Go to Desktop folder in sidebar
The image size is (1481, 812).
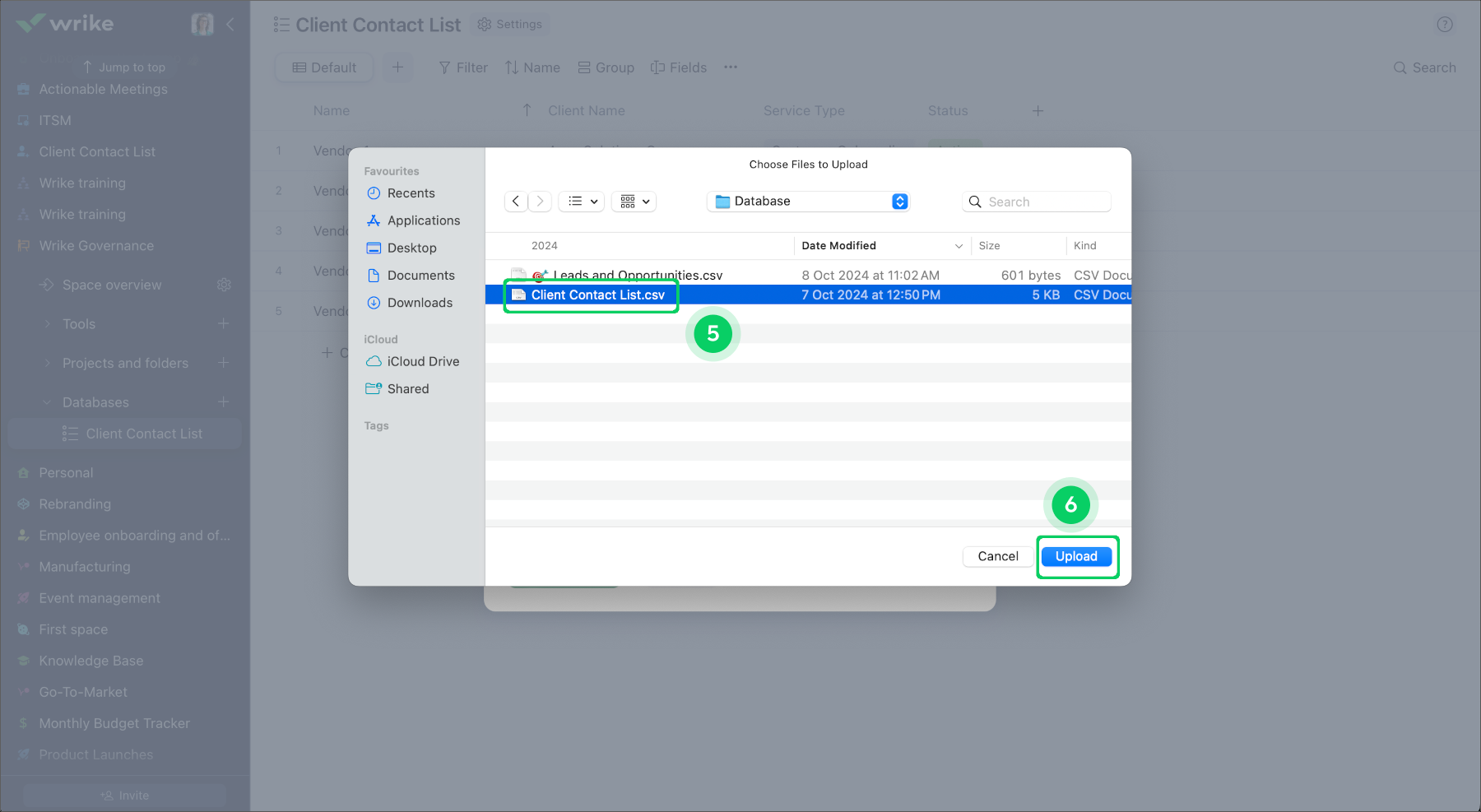click(411, 248)
